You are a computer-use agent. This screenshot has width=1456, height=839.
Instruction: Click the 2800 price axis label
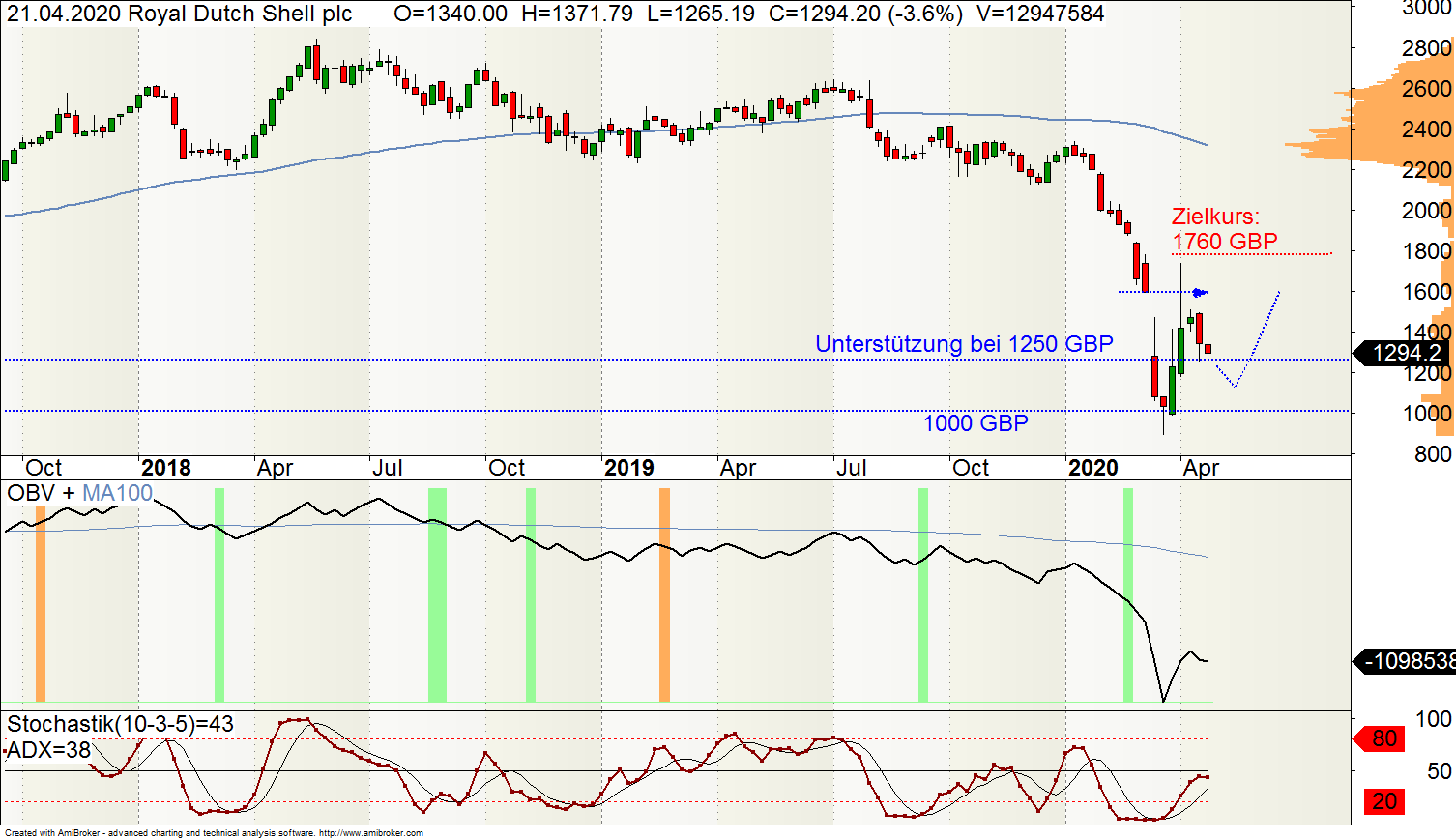(x=1427, y=48)
